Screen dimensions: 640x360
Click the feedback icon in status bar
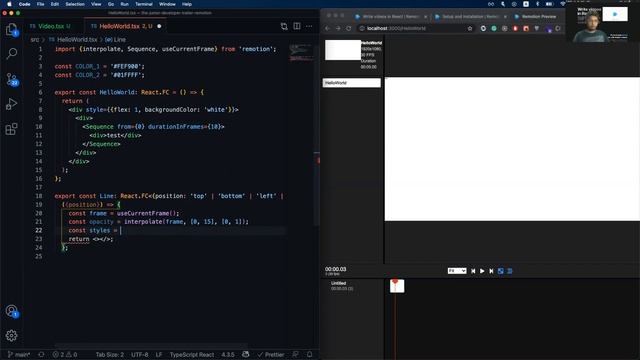[296, 355]
